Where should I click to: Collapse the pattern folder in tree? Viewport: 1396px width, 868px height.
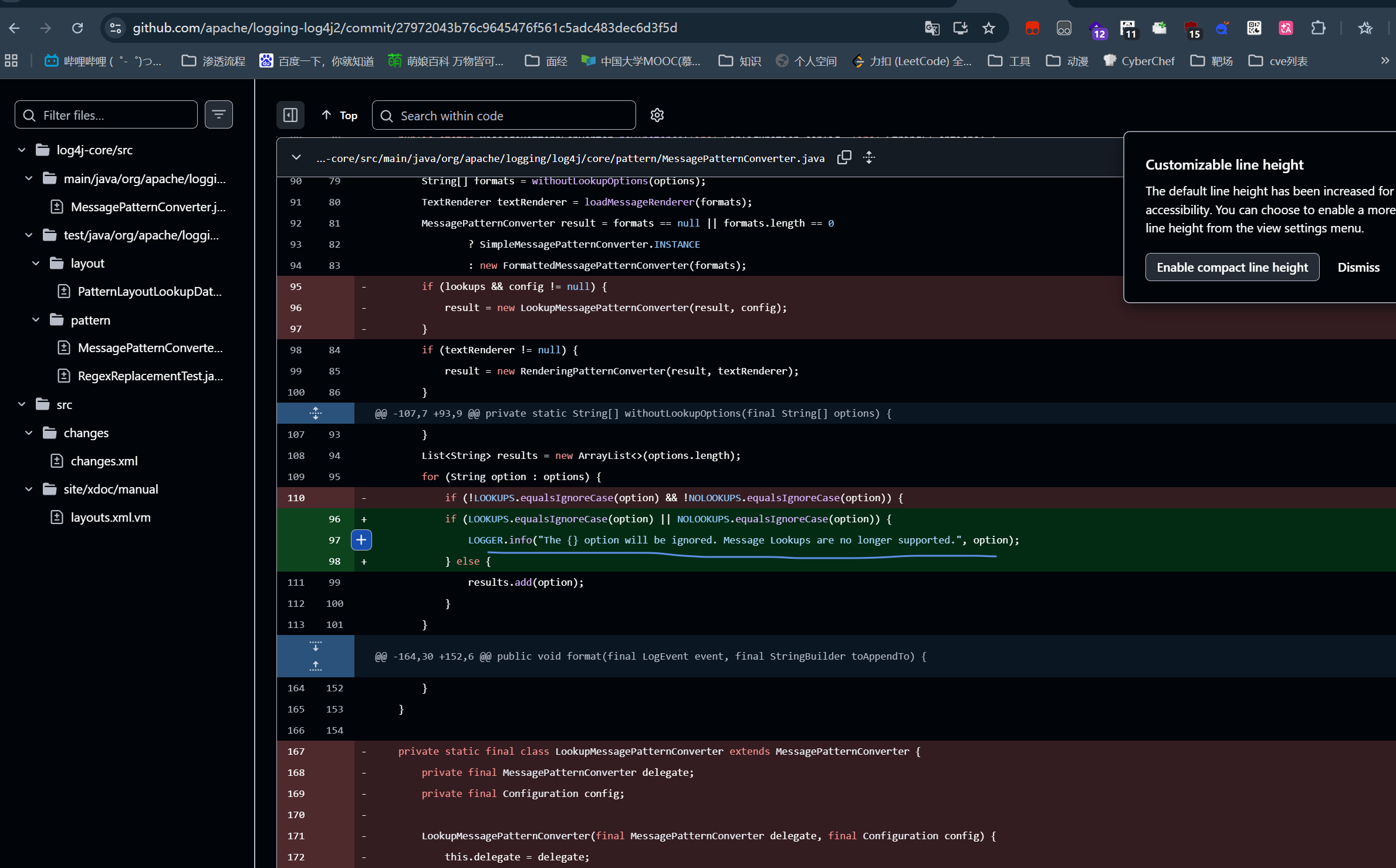(x=36, y=320)
